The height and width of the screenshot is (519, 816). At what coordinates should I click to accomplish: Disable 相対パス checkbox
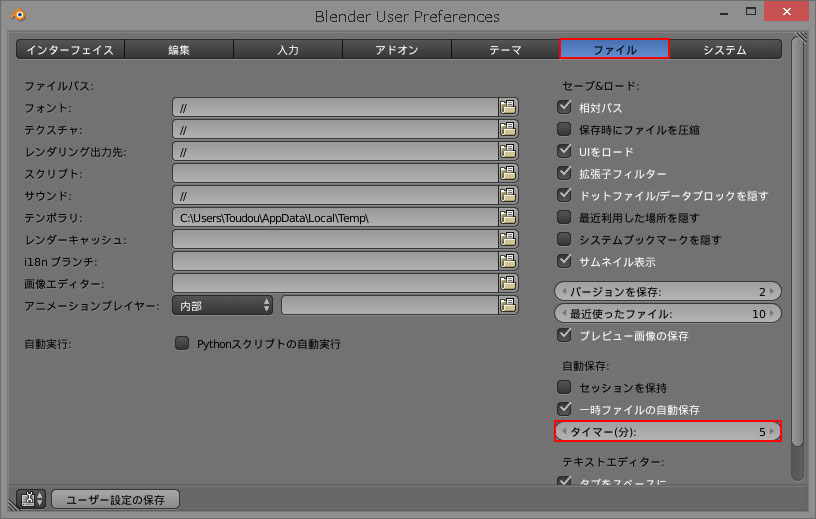(564, 107)
